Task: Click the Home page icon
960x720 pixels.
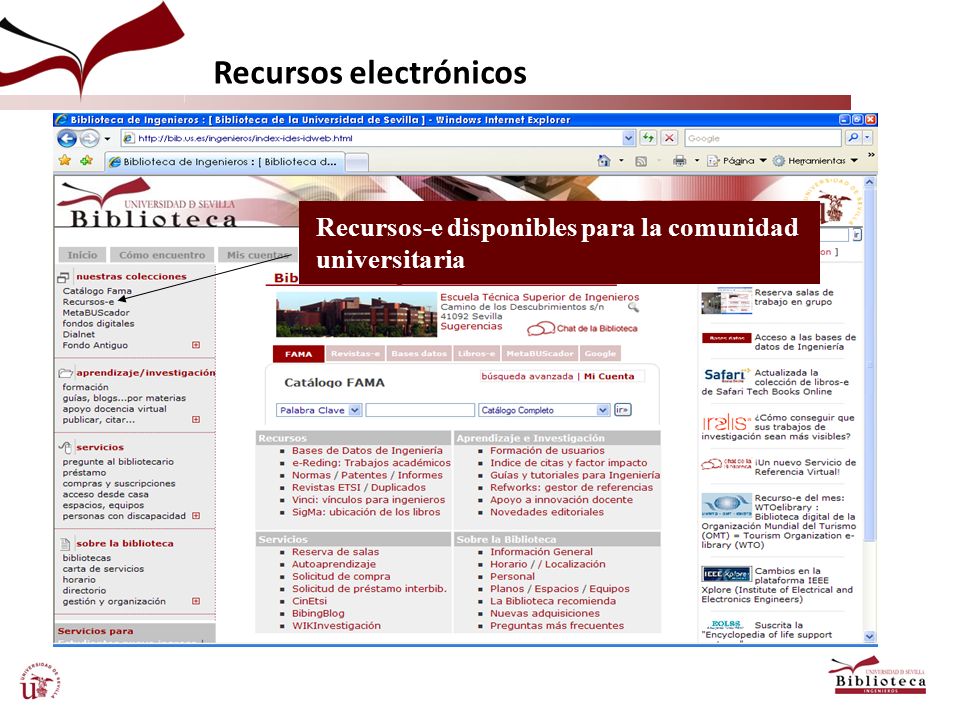Action: coord(604,161)
